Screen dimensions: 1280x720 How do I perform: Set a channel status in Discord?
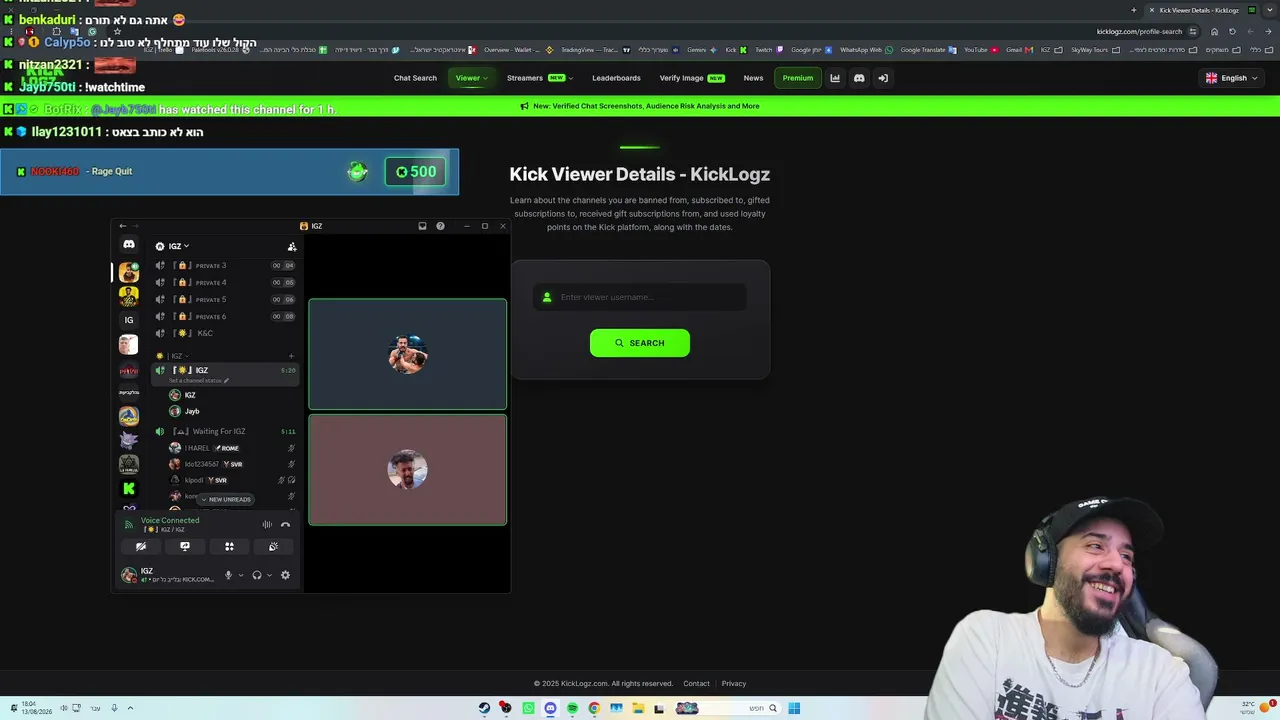click(199, 381)
